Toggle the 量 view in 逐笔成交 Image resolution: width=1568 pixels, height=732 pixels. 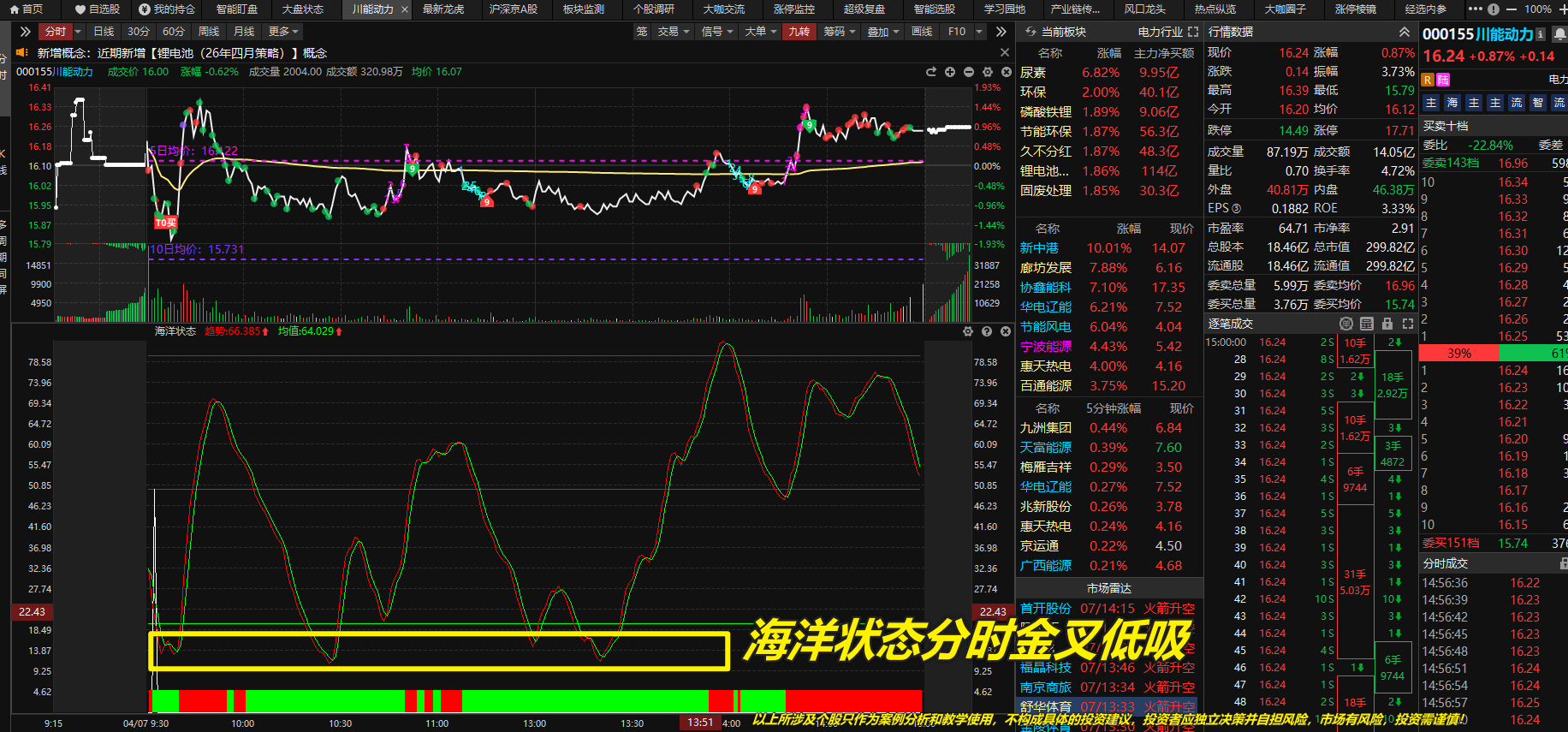(1346, 324)
